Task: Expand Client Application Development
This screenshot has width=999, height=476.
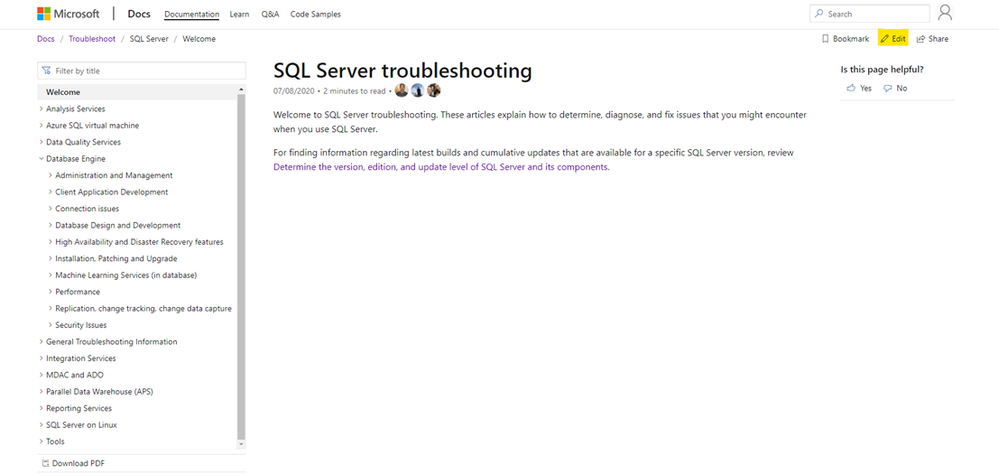Action: click(x=50, y=192)
